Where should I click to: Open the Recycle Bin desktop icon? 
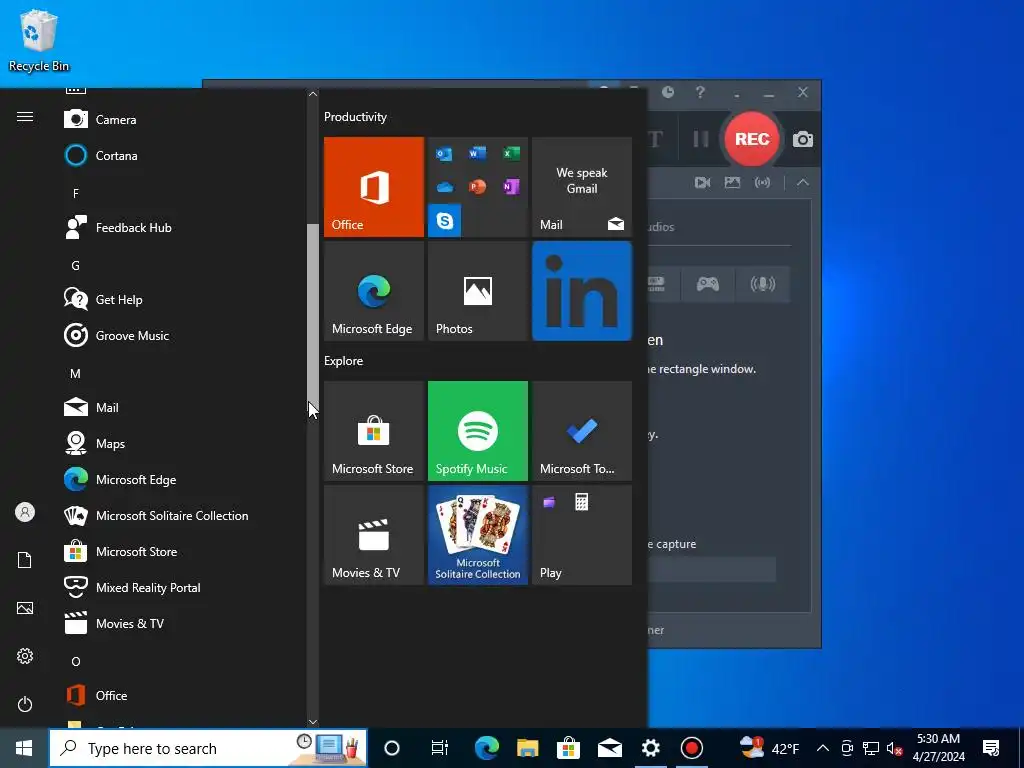point(39,41)
